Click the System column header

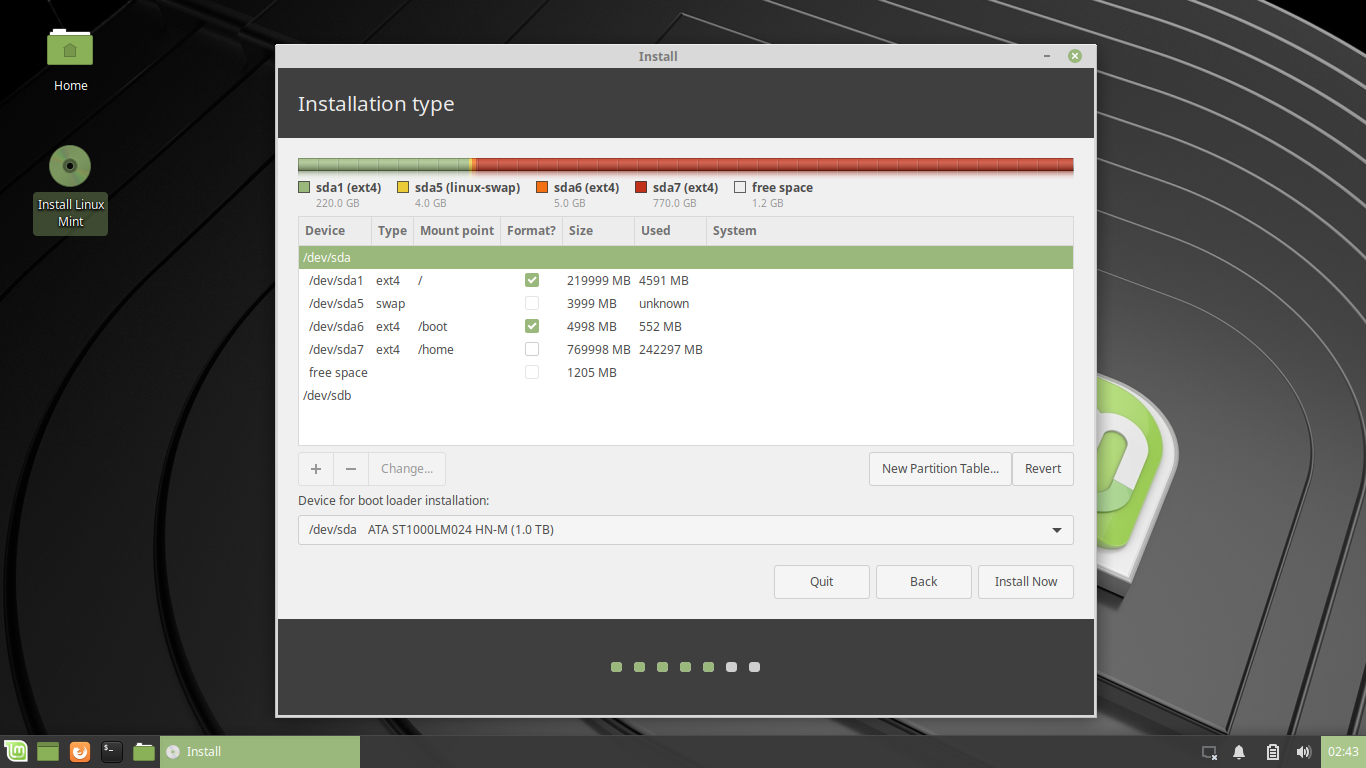(890, 231)
